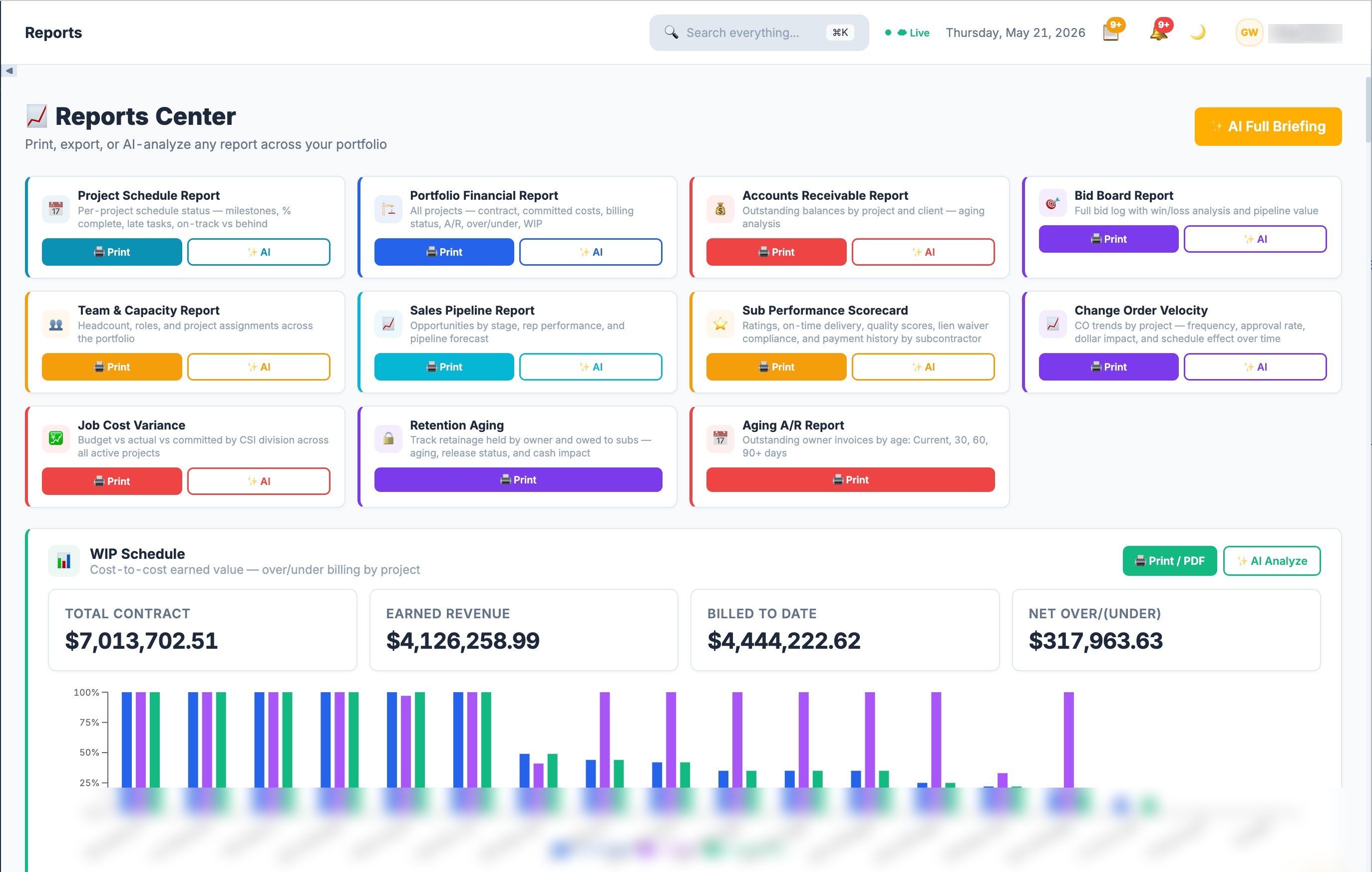Click the Job Cost Variance green chart icon
The height and width of the screenshot is (872, 1372).
(x=56, y=439)
